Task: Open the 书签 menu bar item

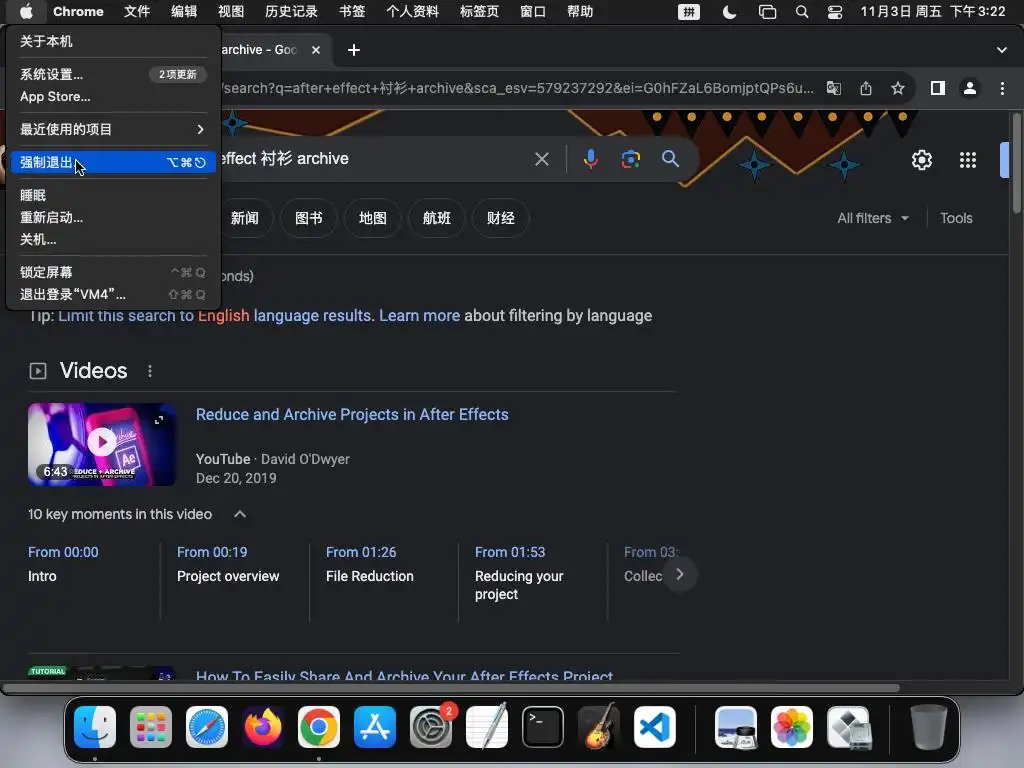Action: point(352,11)
